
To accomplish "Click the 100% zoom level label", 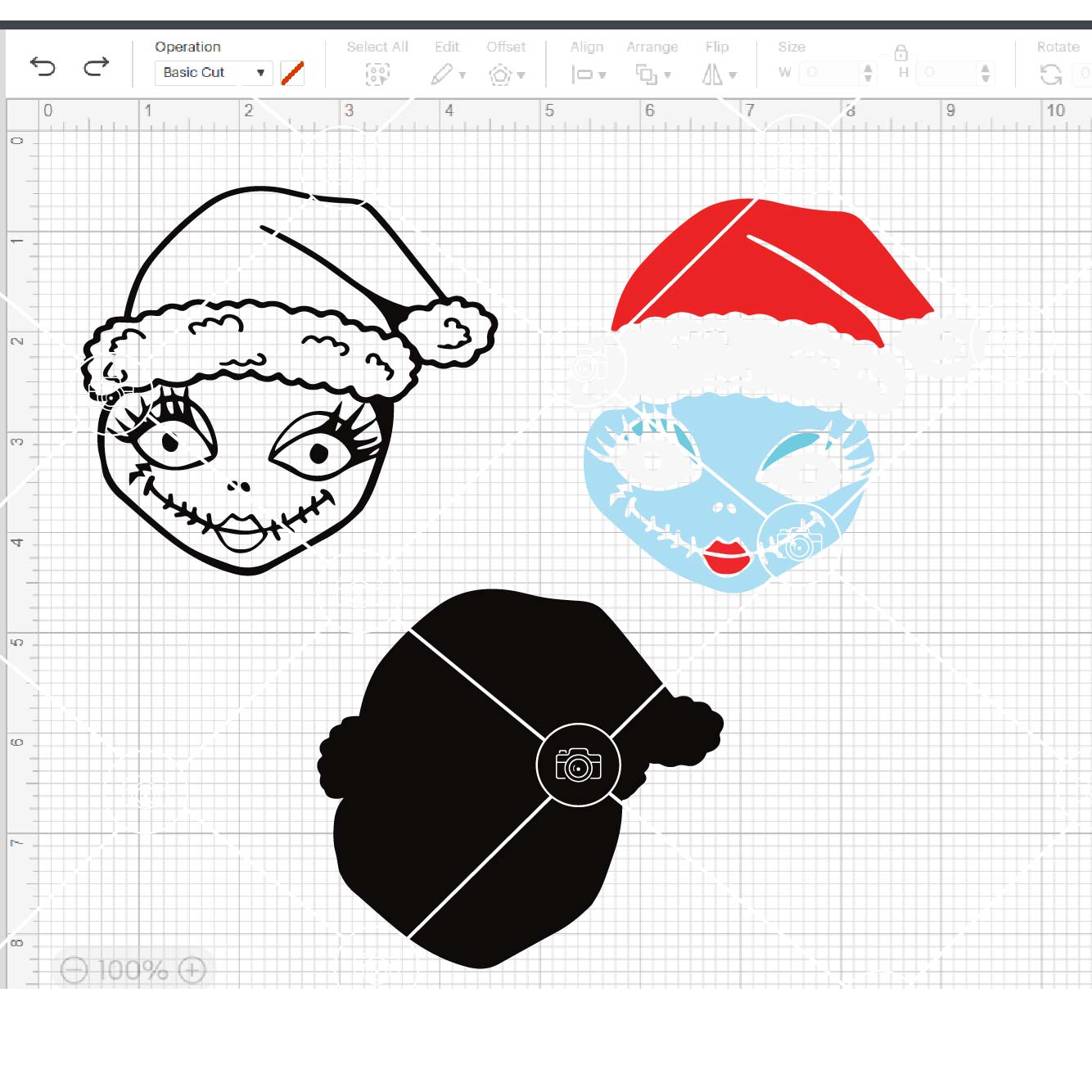I will point(133,971).
